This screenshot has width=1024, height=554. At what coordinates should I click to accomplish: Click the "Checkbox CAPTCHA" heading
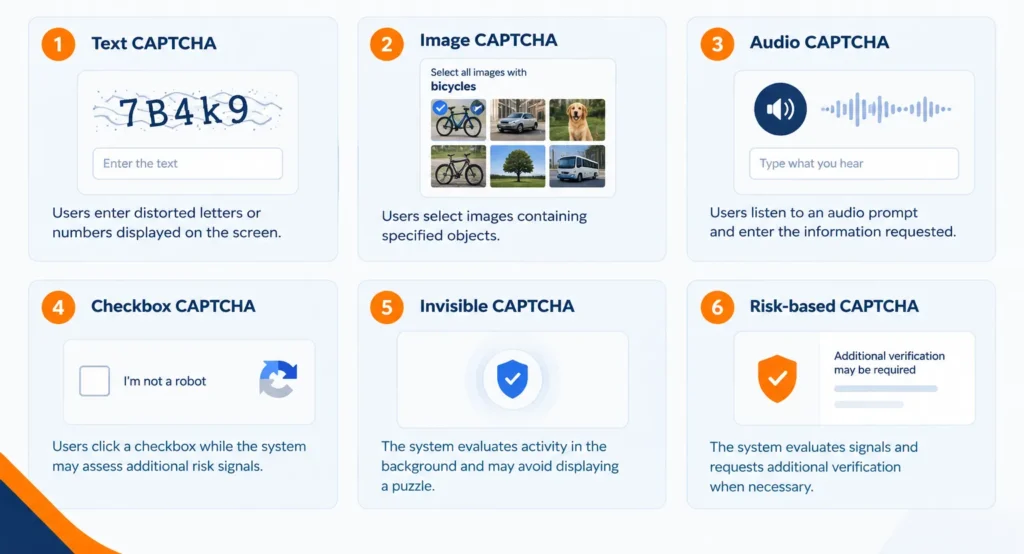[x=173, y=306]
